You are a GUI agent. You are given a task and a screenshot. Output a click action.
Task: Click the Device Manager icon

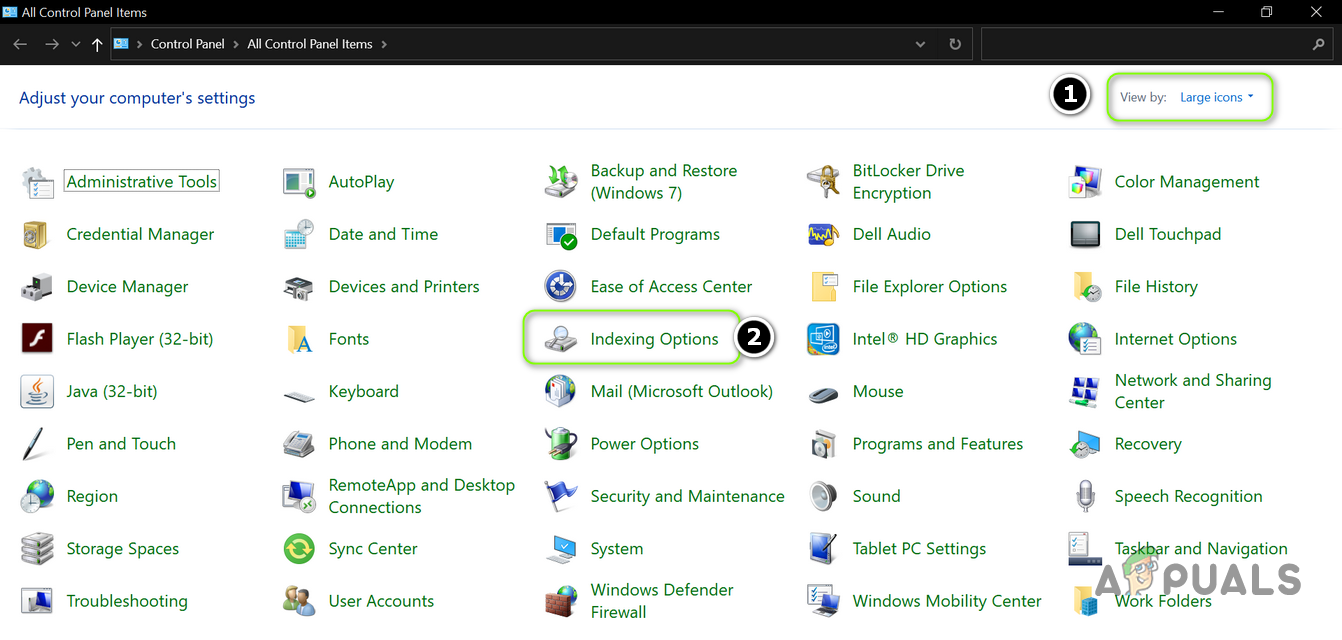point(37,287)
